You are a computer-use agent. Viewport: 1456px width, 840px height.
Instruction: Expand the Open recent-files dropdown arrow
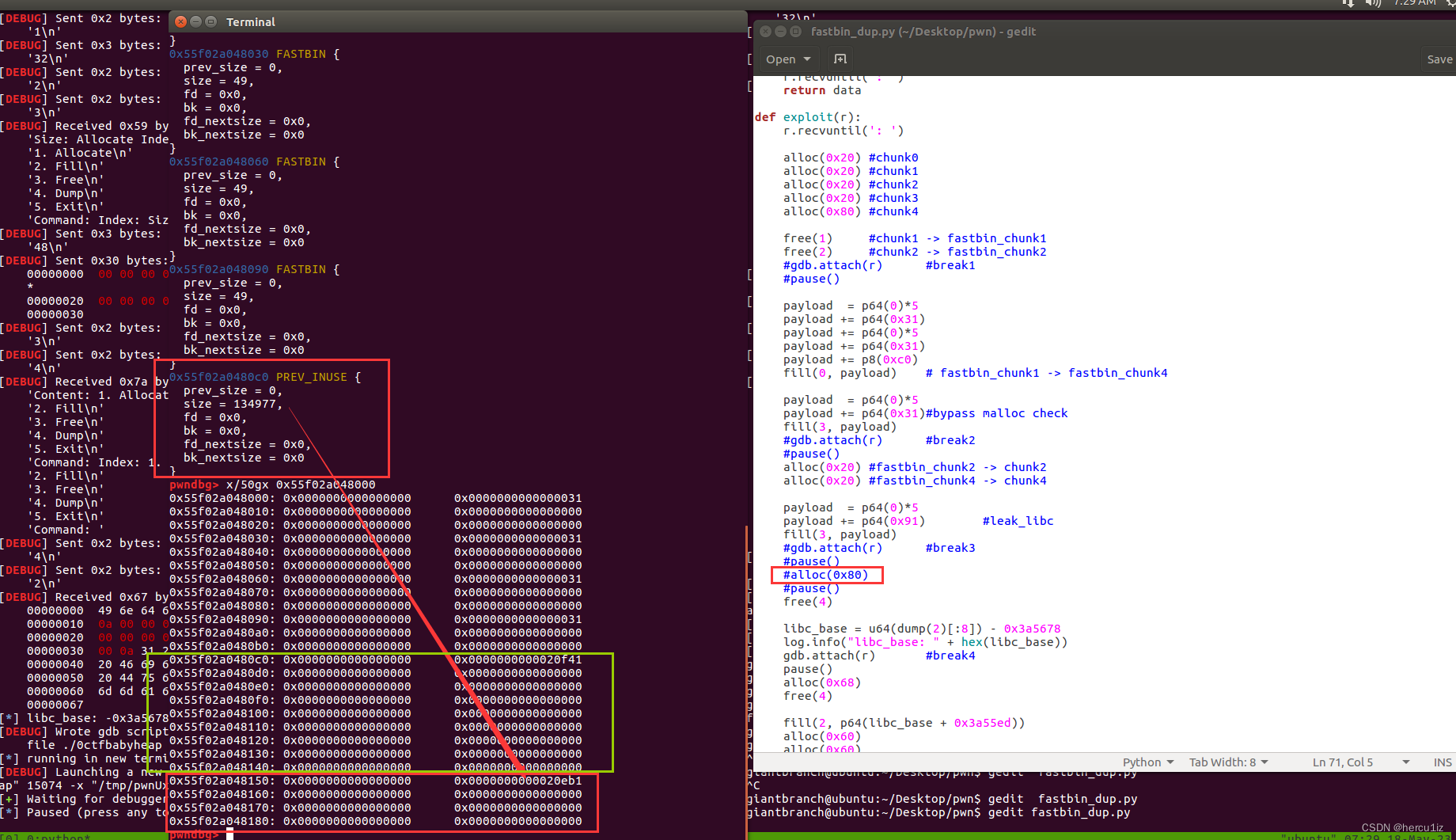[807, 59]
